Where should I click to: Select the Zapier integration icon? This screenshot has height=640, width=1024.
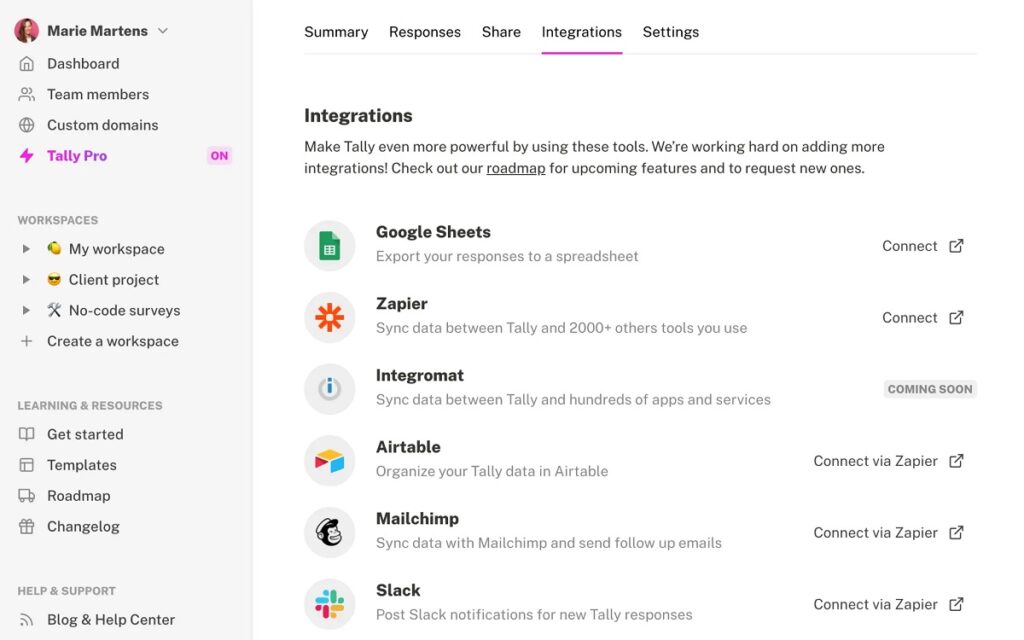[329, 316]
